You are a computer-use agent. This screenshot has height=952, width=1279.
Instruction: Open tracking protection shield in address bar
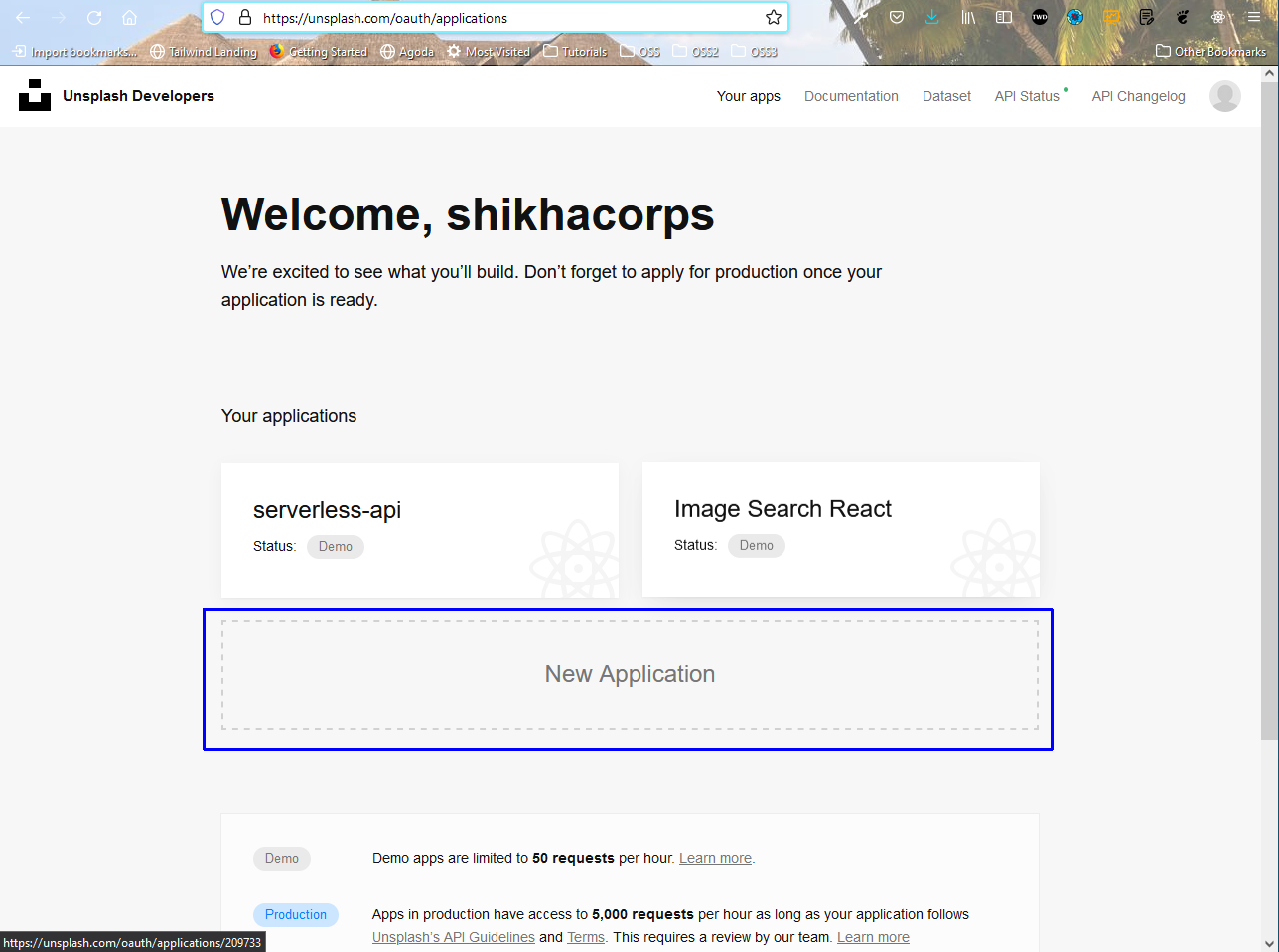coord(217,17)
